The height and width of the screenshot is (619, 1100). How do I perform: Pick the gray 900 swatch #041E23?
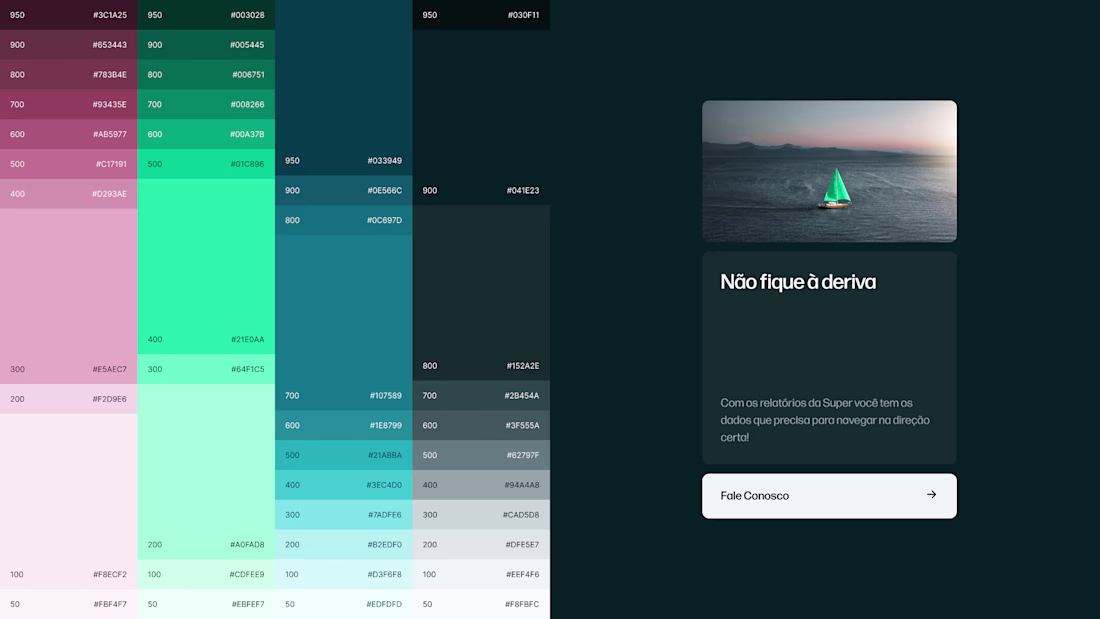pos(481,117)
